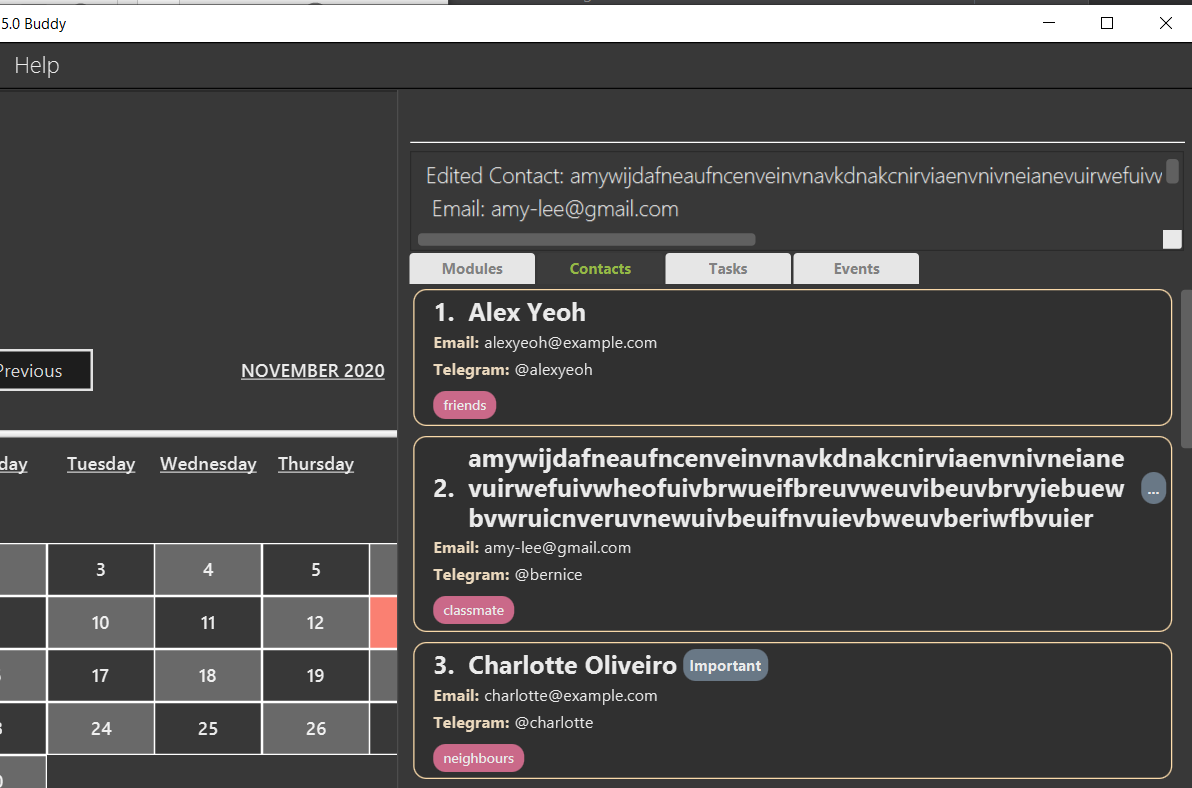
Task: Click the Tuesday column header
Action: tap(101, 464)
